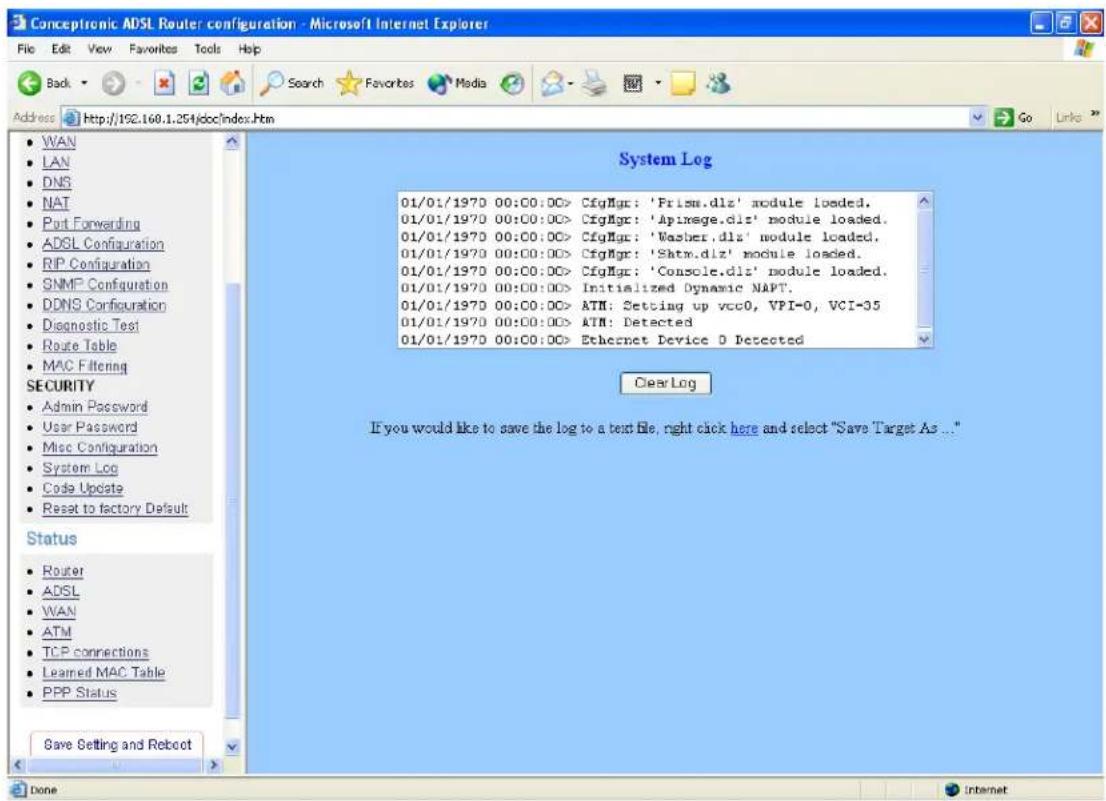
Task: Click the Mail envelope icon
Action: coord(552,84)
